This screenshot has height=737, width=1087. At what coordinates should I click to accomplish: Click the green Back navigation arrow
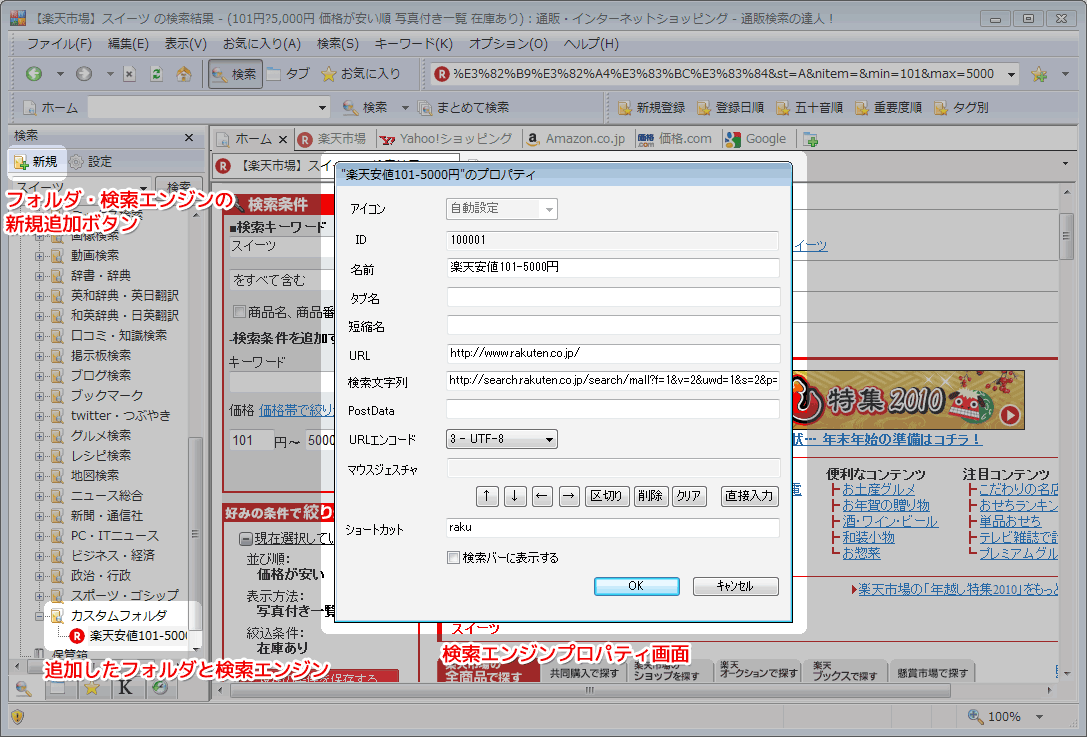pos(34,73)
